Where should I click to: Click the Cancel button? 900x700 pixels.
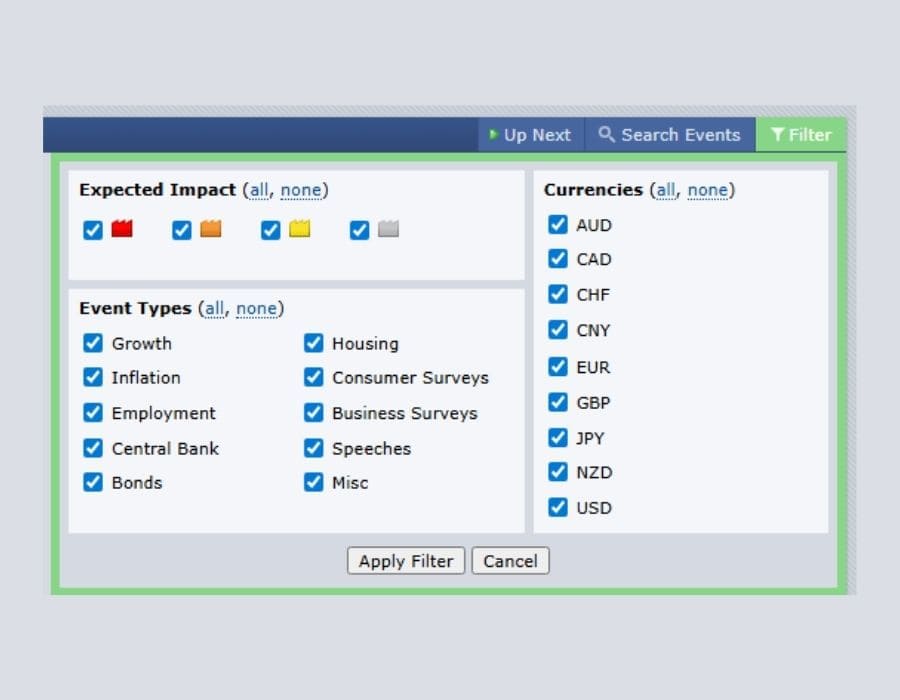(x=510, y=561)
